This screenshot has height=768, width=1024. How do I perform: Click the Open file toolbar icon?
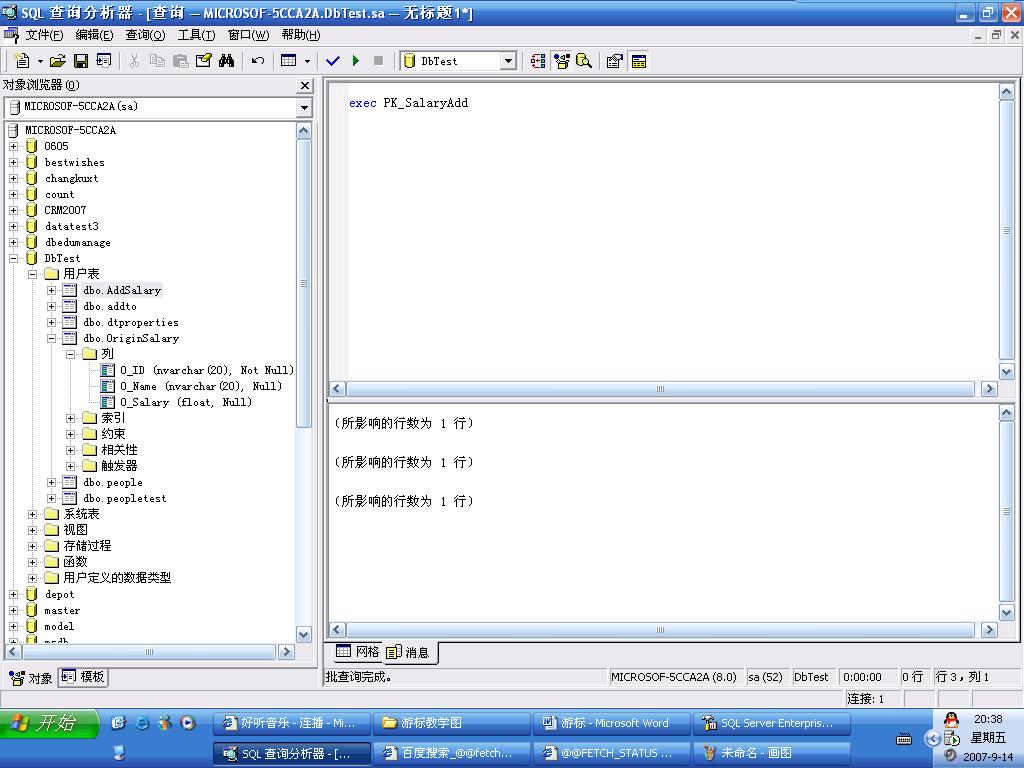click(57, 61)
